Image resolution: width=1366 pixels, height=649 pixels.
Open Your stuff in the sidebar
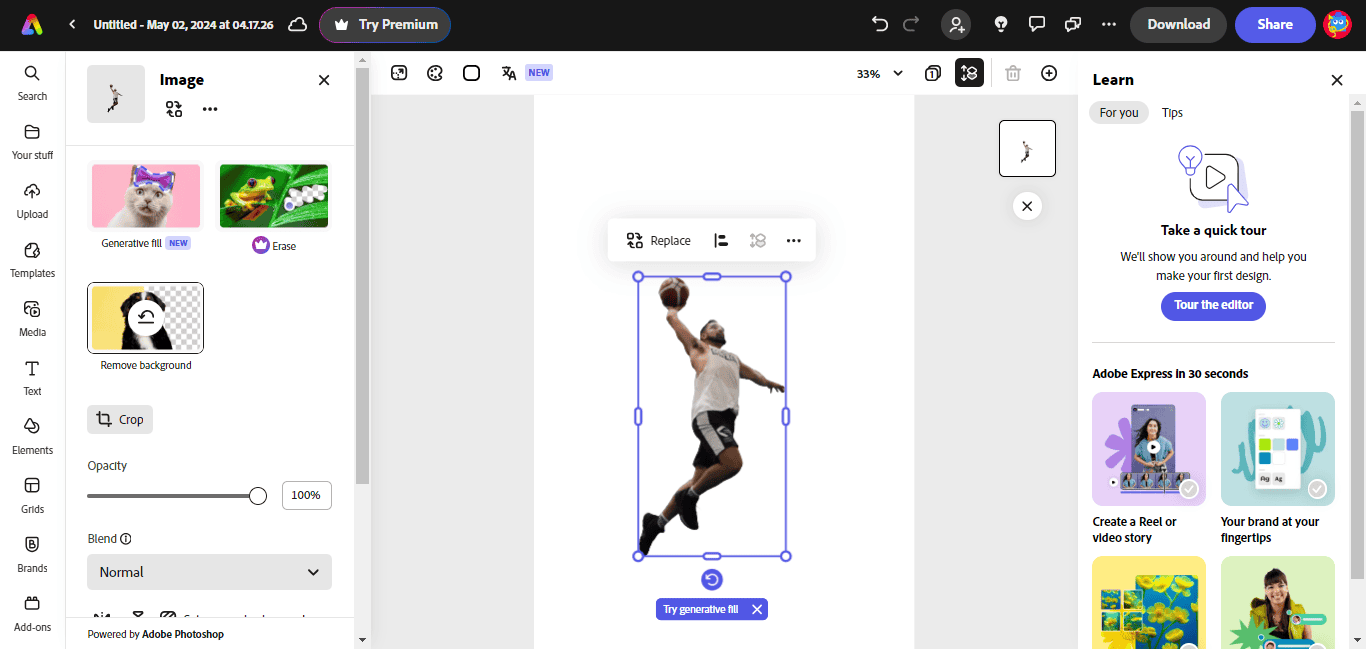pos(32,142)
